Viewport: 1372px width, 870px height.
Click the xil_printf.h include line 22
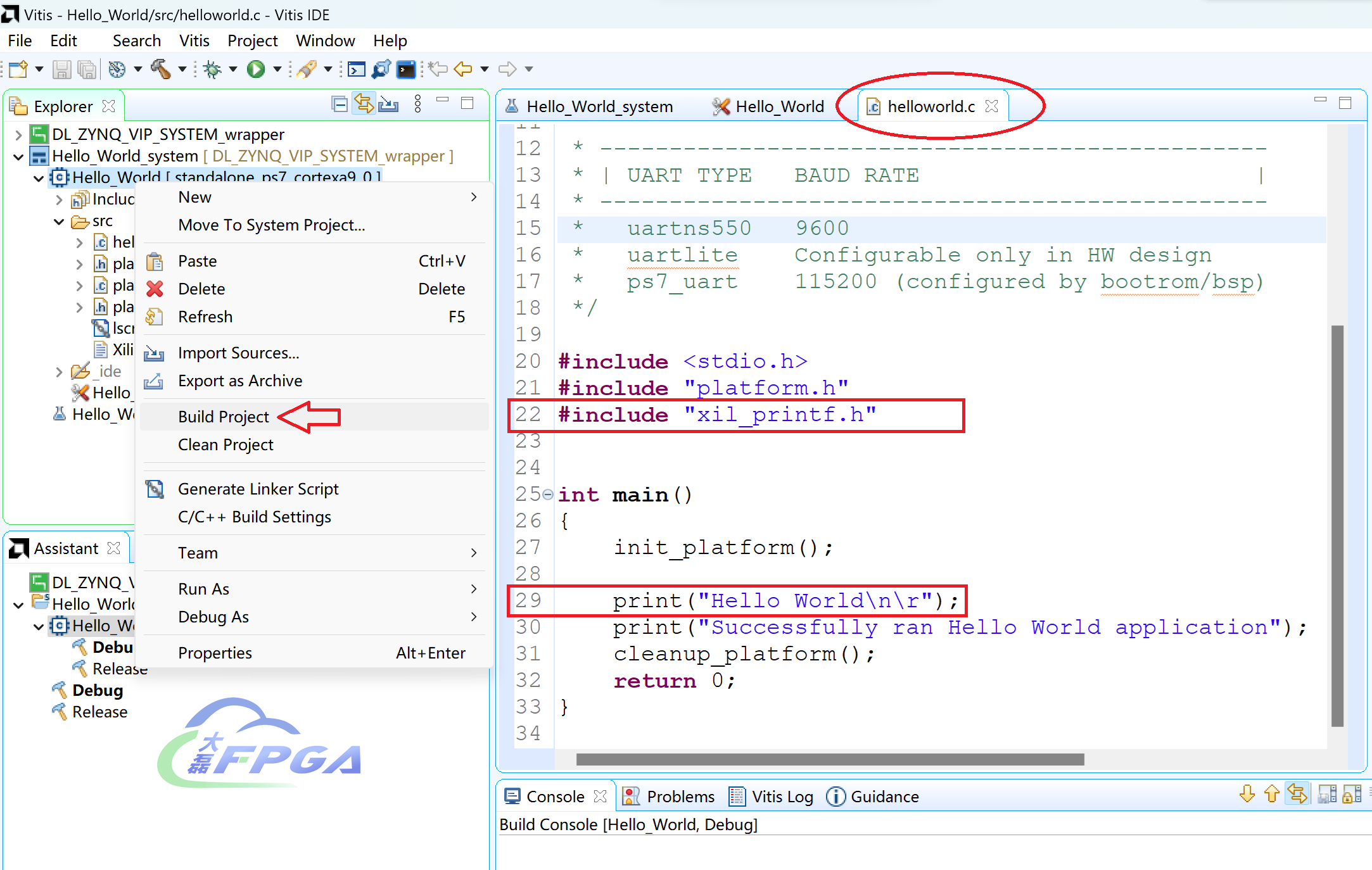pyautogui.click(x=717, y=415)
